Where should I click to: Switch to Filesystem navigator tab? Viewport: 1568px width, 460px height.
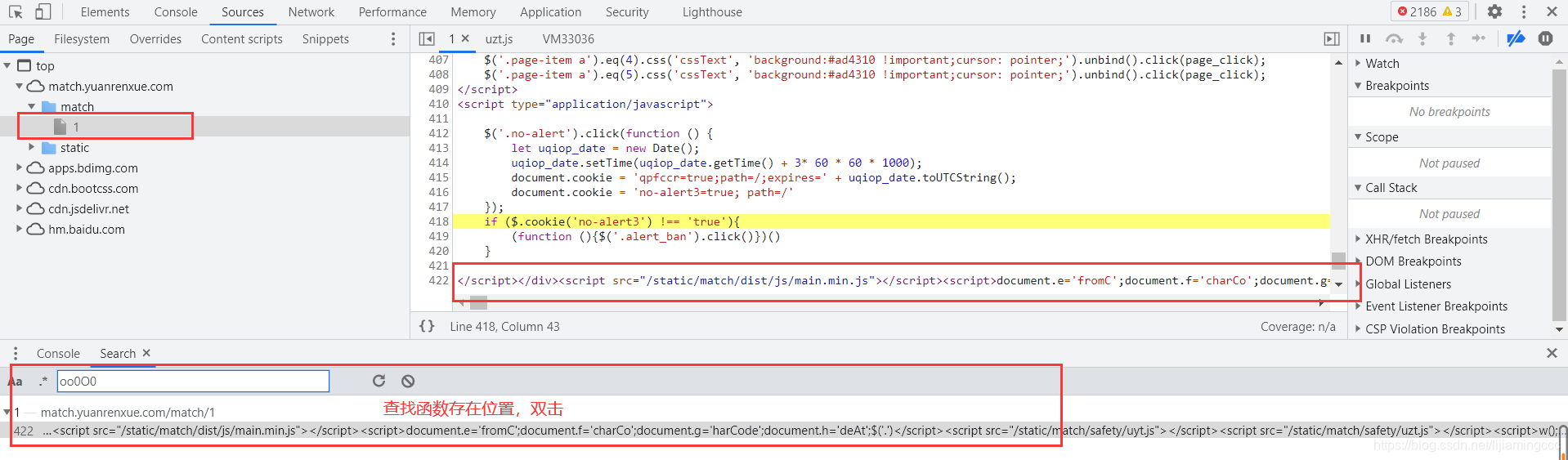point(82,38)
